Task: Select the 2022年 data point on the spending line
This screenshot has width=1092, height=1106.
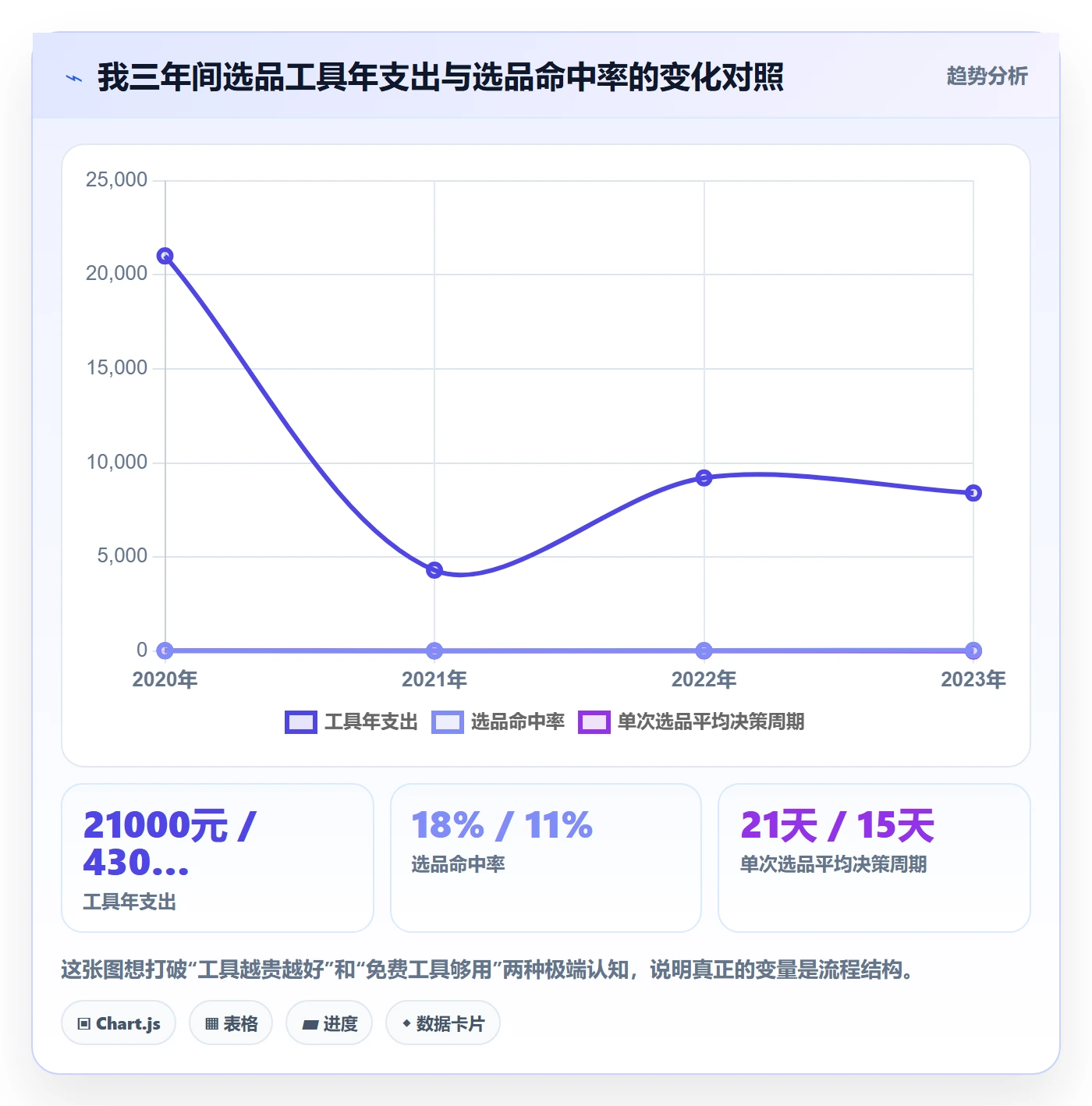Action: [x=704, y=477]
